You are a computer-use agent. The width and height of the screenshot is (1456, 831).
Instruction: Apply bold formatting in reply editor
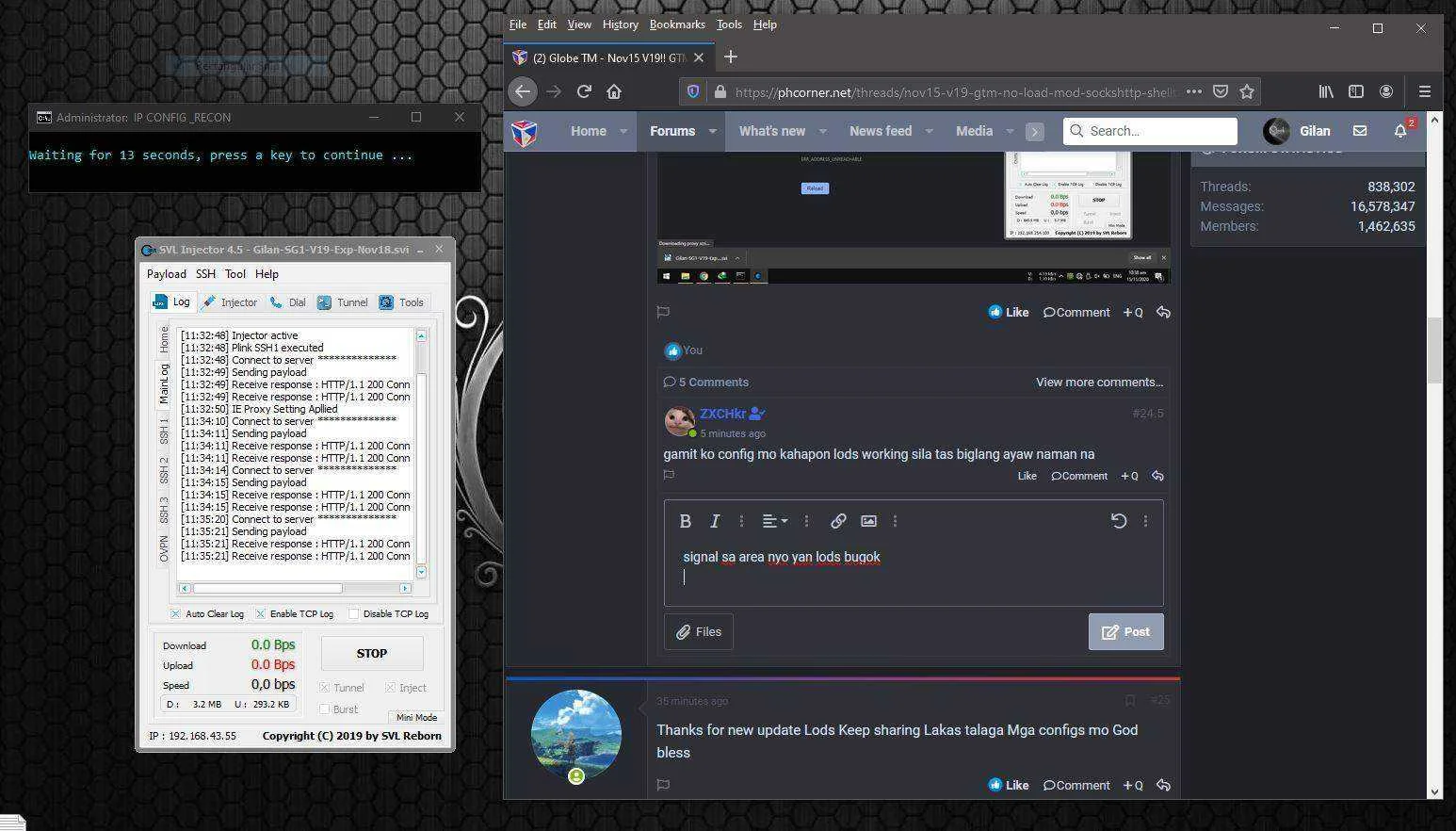tap(686, 520)
